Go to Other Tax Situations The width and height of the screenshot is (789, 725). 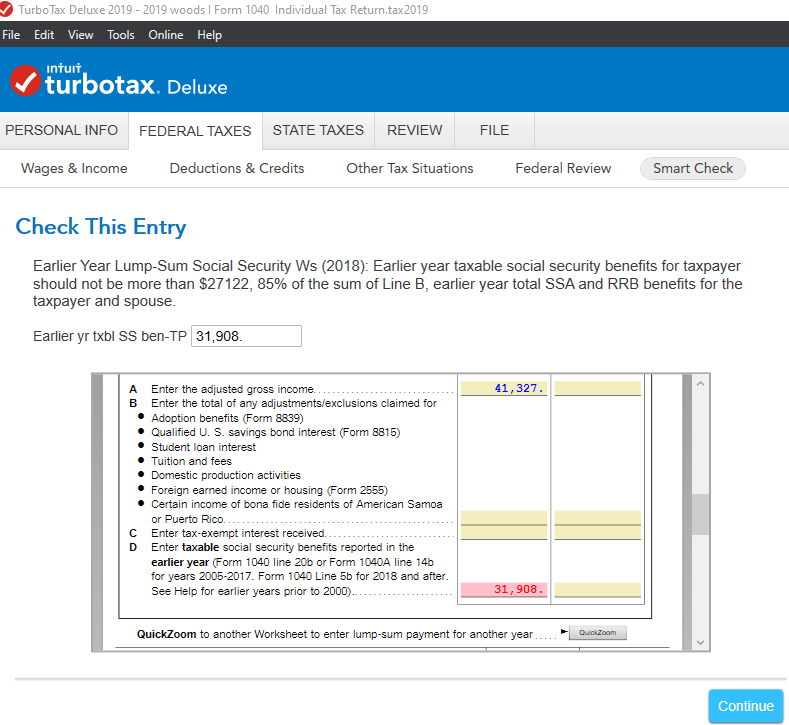[410, 168]
